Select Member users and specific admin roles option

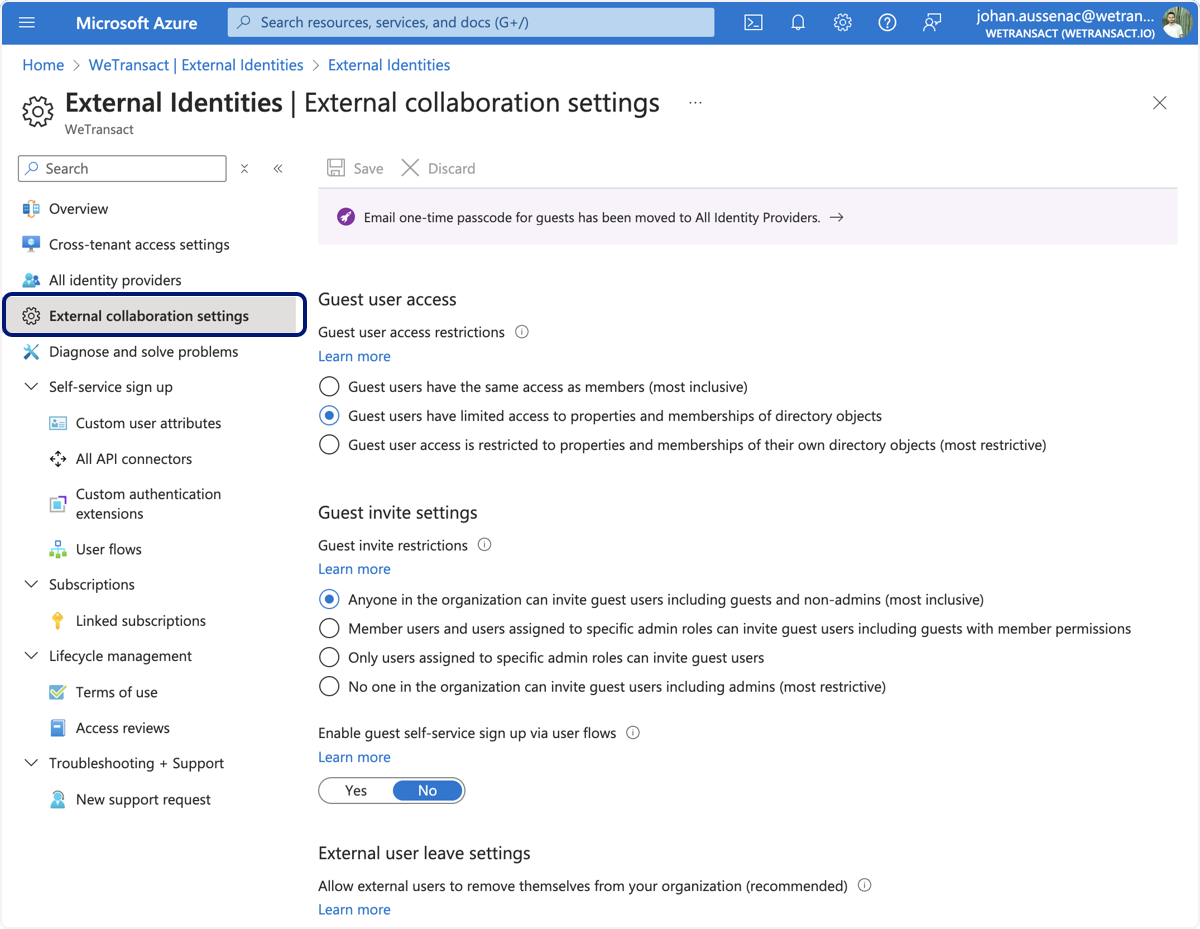pos(329,629)
